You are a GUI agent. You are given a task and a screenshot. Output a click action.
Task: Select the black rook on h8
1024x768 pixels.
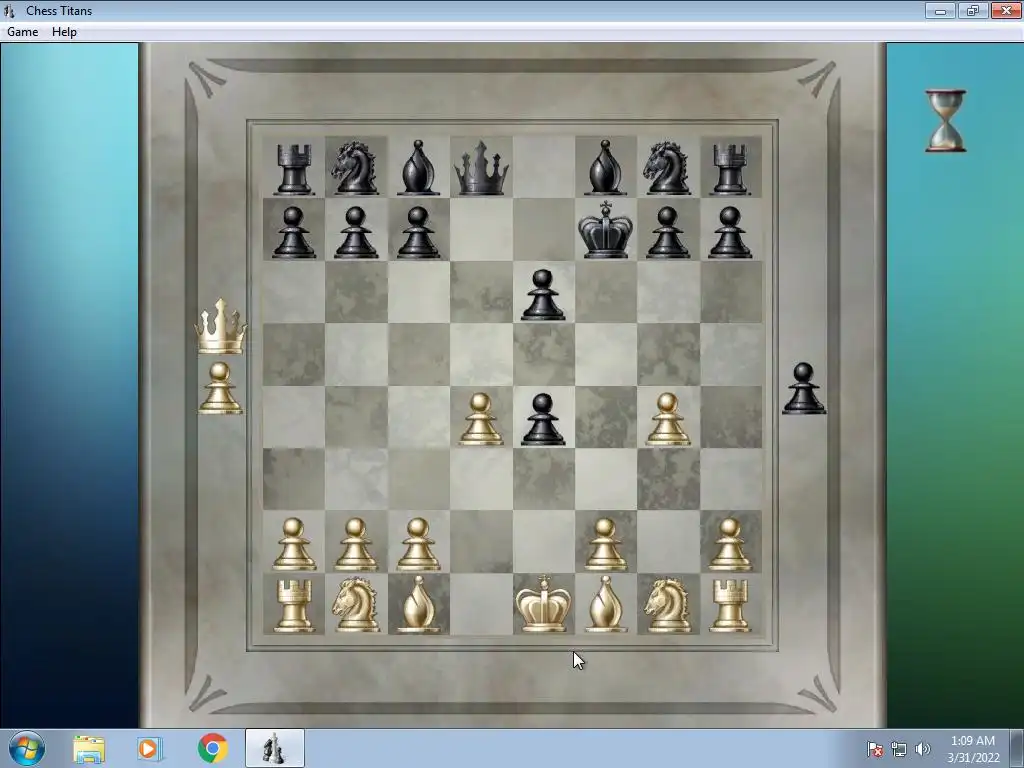(729, 169)
